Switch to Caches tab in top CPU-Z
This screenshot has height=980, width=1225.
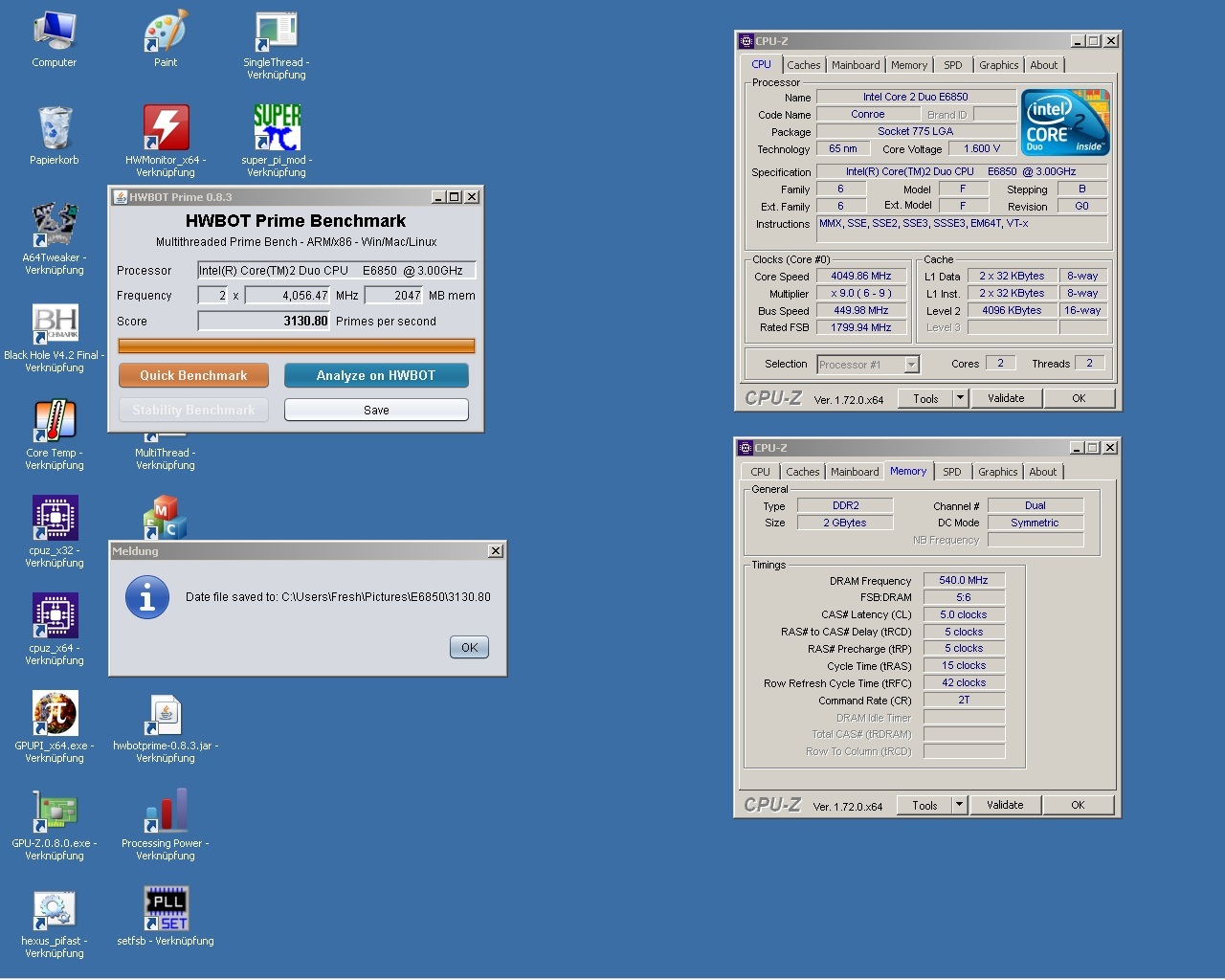coord(804,65)
